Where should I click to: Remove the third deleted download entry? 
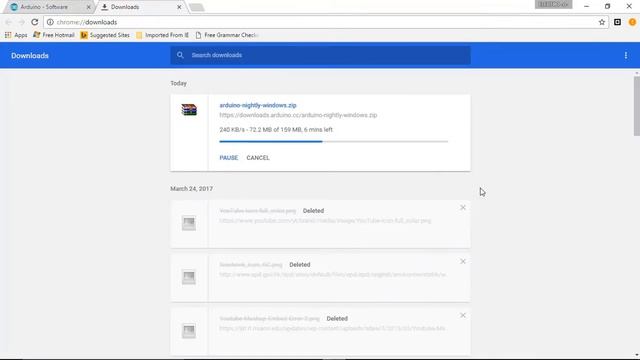(x=463, y=315)
